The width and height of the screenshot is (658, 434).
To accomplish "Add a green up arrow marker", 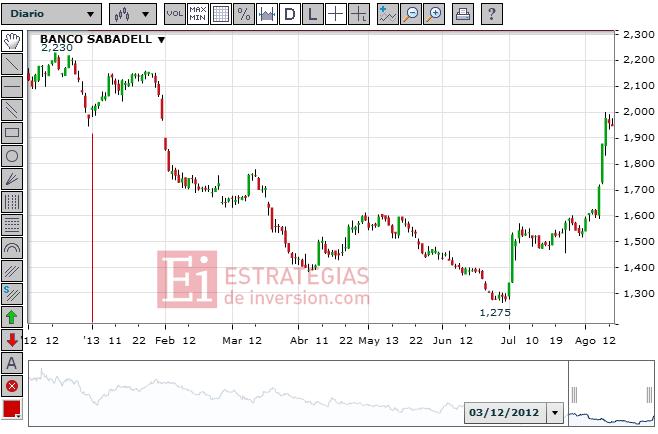I will 12,317.
